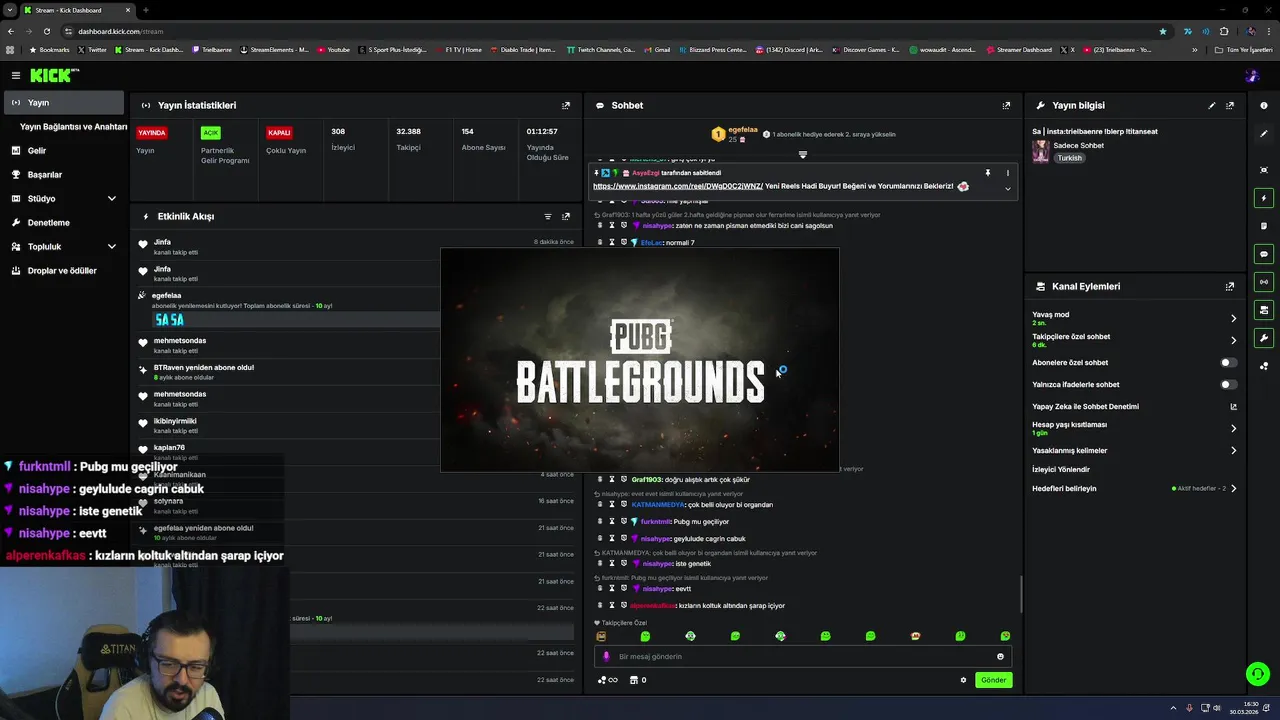Screen dimensions: 1280x720
Task: Pop out the Etkinlik Akışı panel
Action: coord(566,216)
